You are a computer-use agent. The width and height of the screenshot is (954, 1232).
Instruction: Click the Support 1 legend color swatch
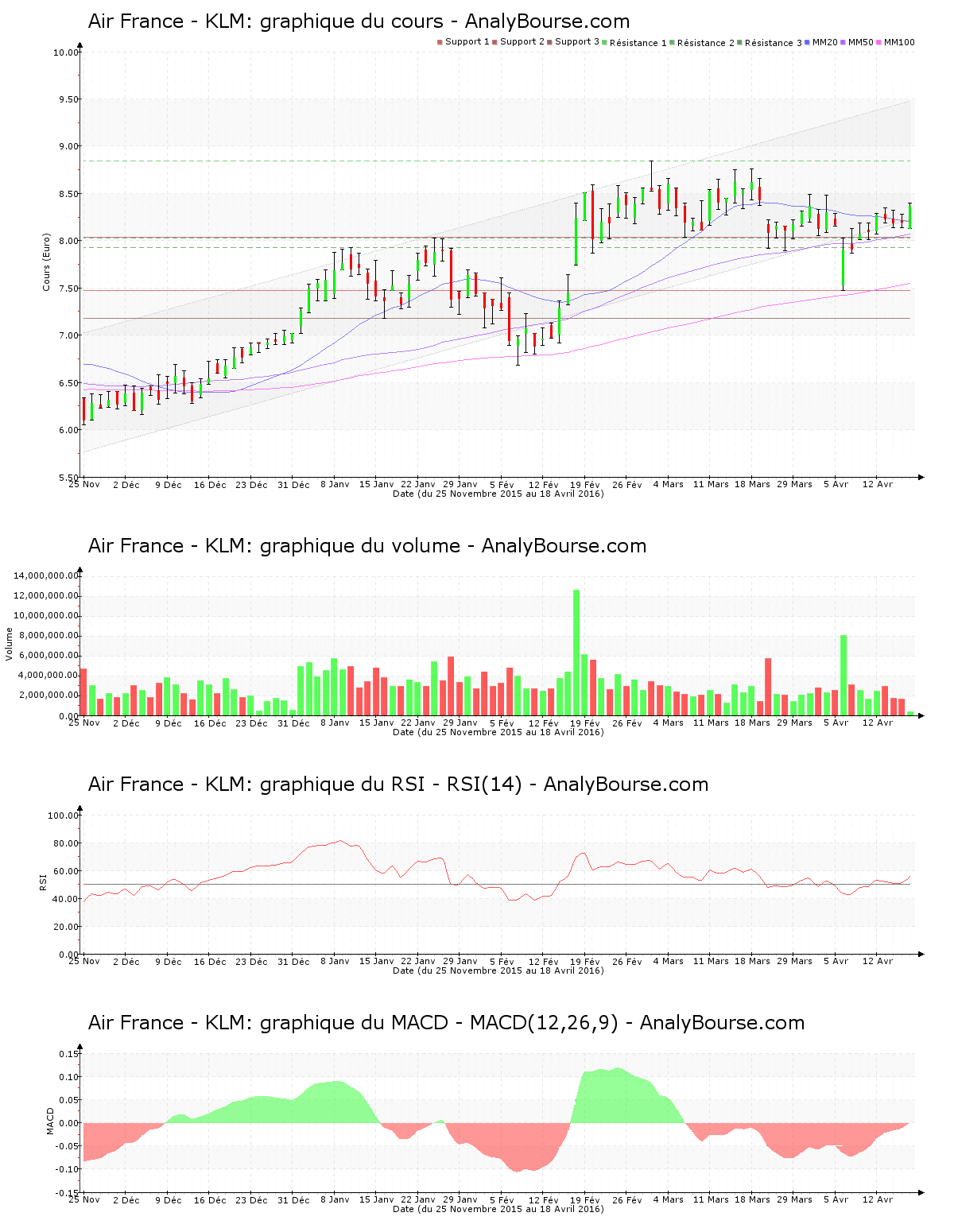coord(440,42)
